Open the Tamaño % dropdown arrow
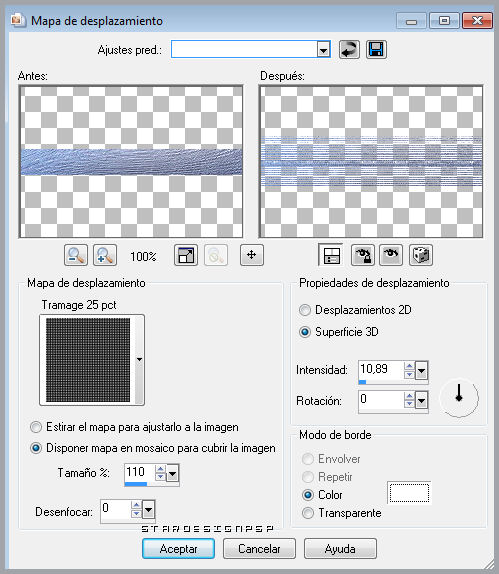Image resolution: width=499 pixels, height=574 pixels. [x=172, y=474]
